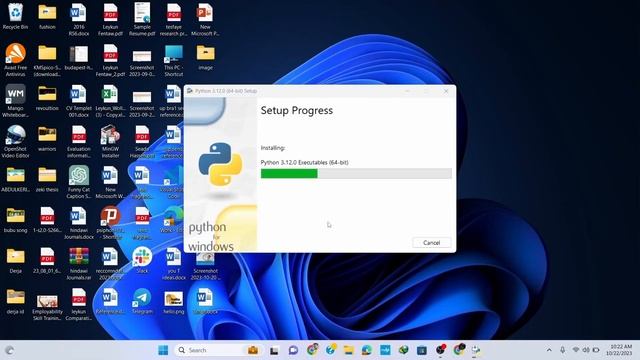The image size is (640, 360).
Task: Select the image folder on desktop
Action: 205,57
